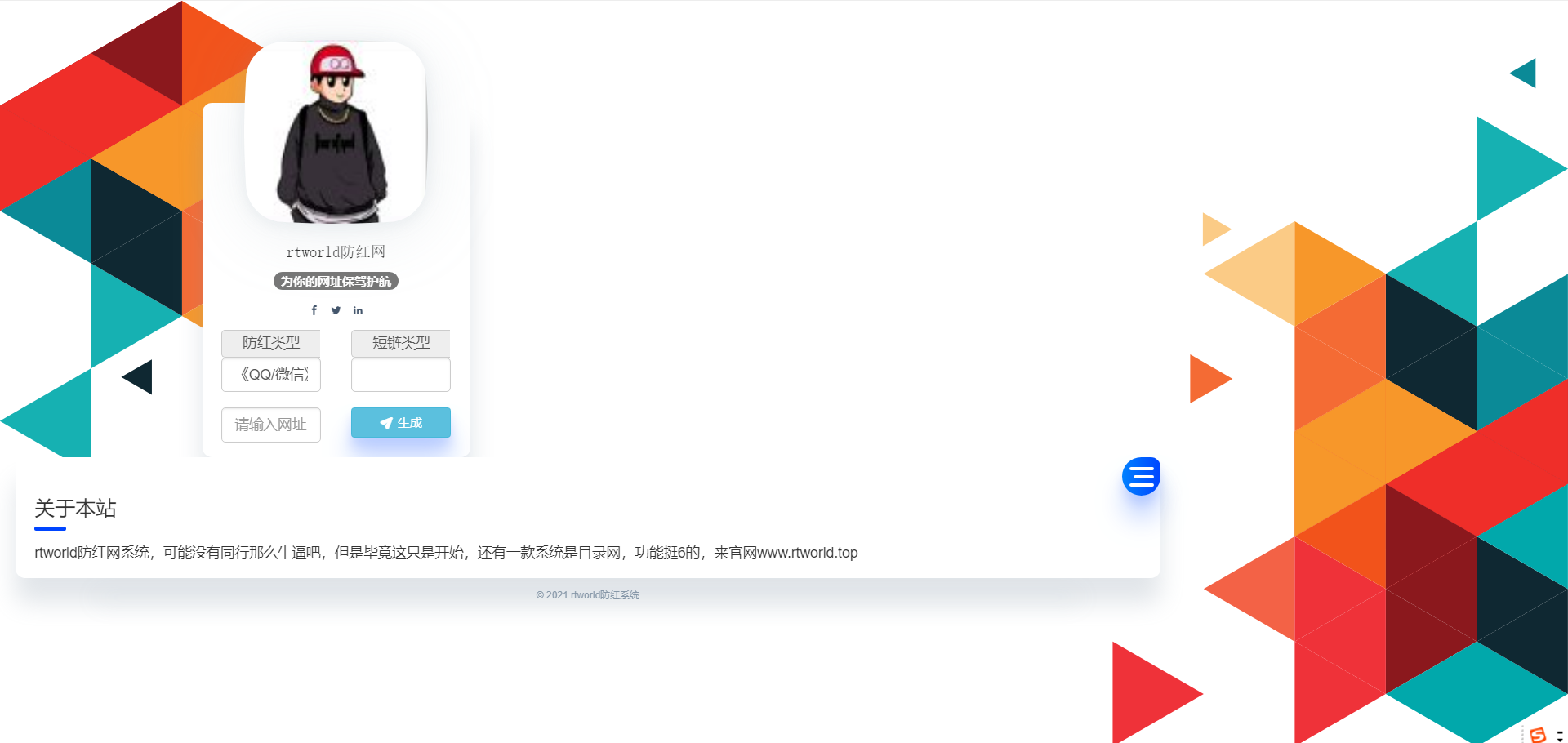1568x743 pixels.
Task: Open the Twitter profile icon
Action: pyautogui.click(x=336, y=310)
